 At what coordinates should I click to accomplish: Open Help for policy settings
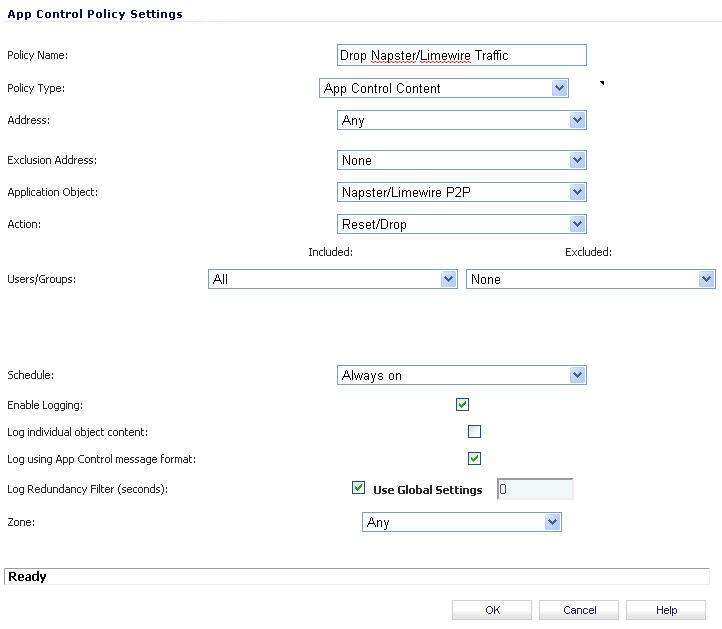coord(666,610)
